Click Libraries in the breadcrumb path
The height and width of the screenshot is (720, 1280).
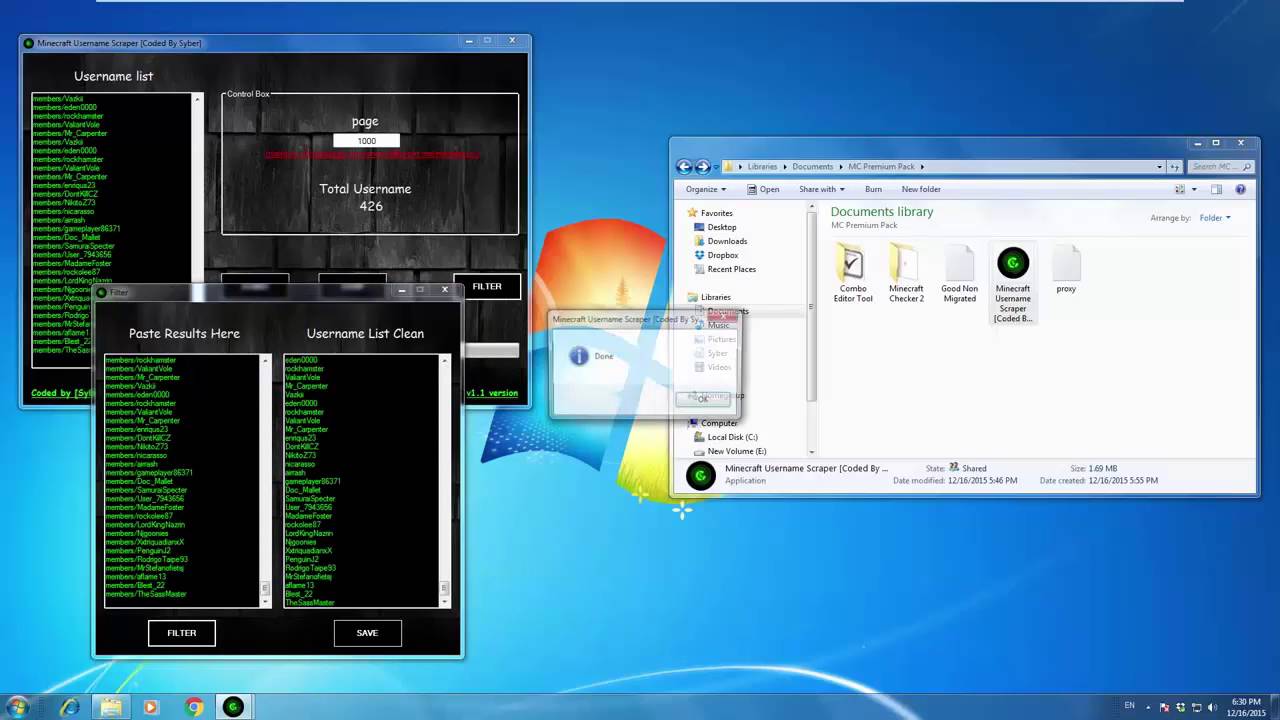point(762,167)
